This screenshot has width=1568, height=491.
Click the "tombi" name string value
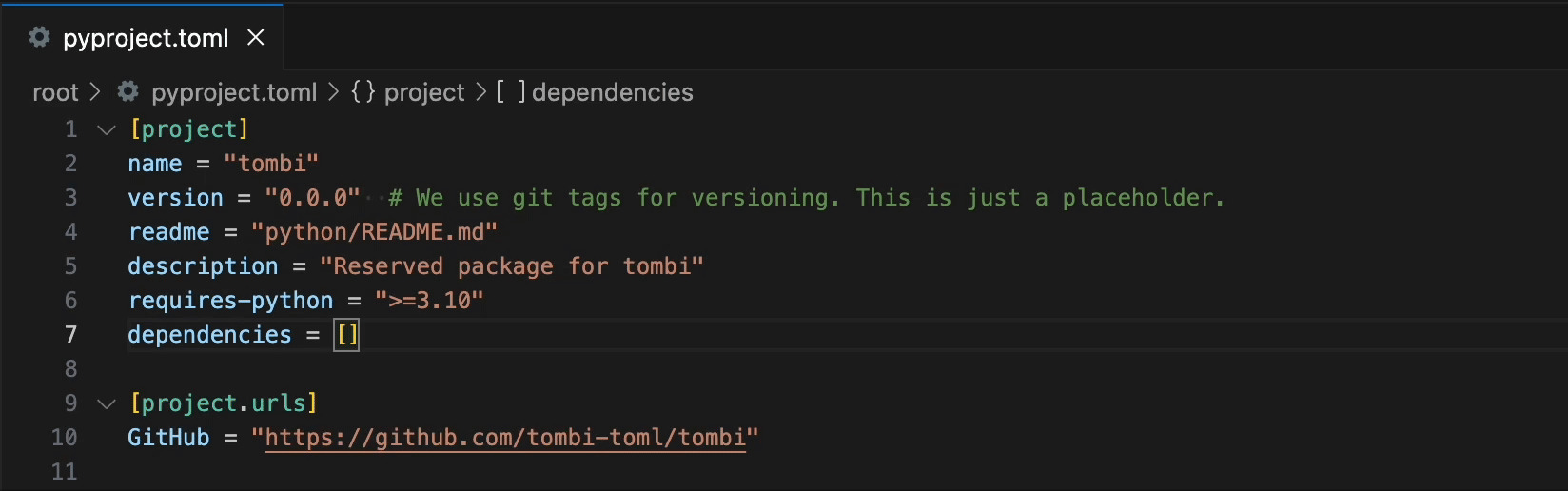pos(271,164)
